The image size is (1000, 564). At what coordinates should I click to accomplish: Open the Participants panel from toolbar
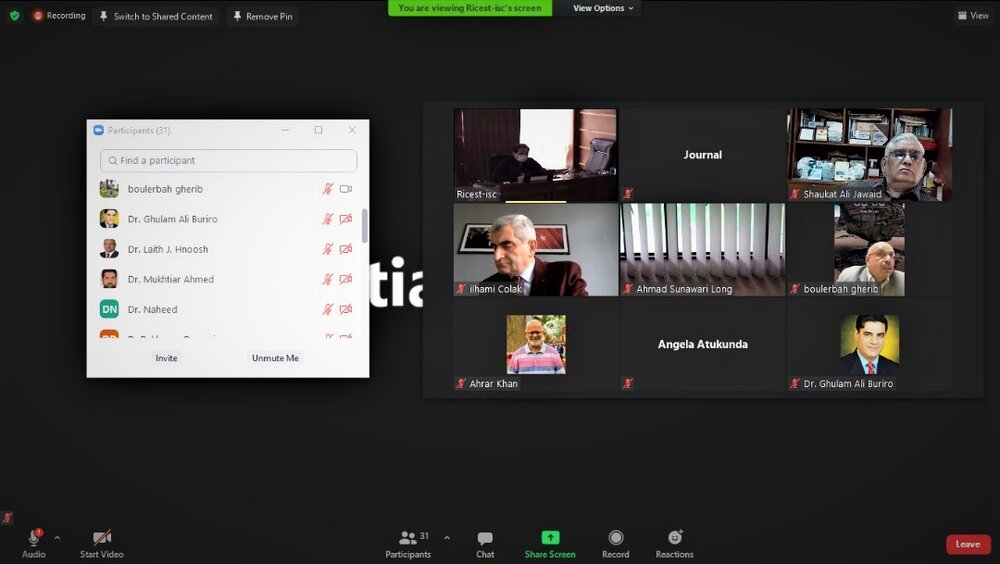click(408, 544)
